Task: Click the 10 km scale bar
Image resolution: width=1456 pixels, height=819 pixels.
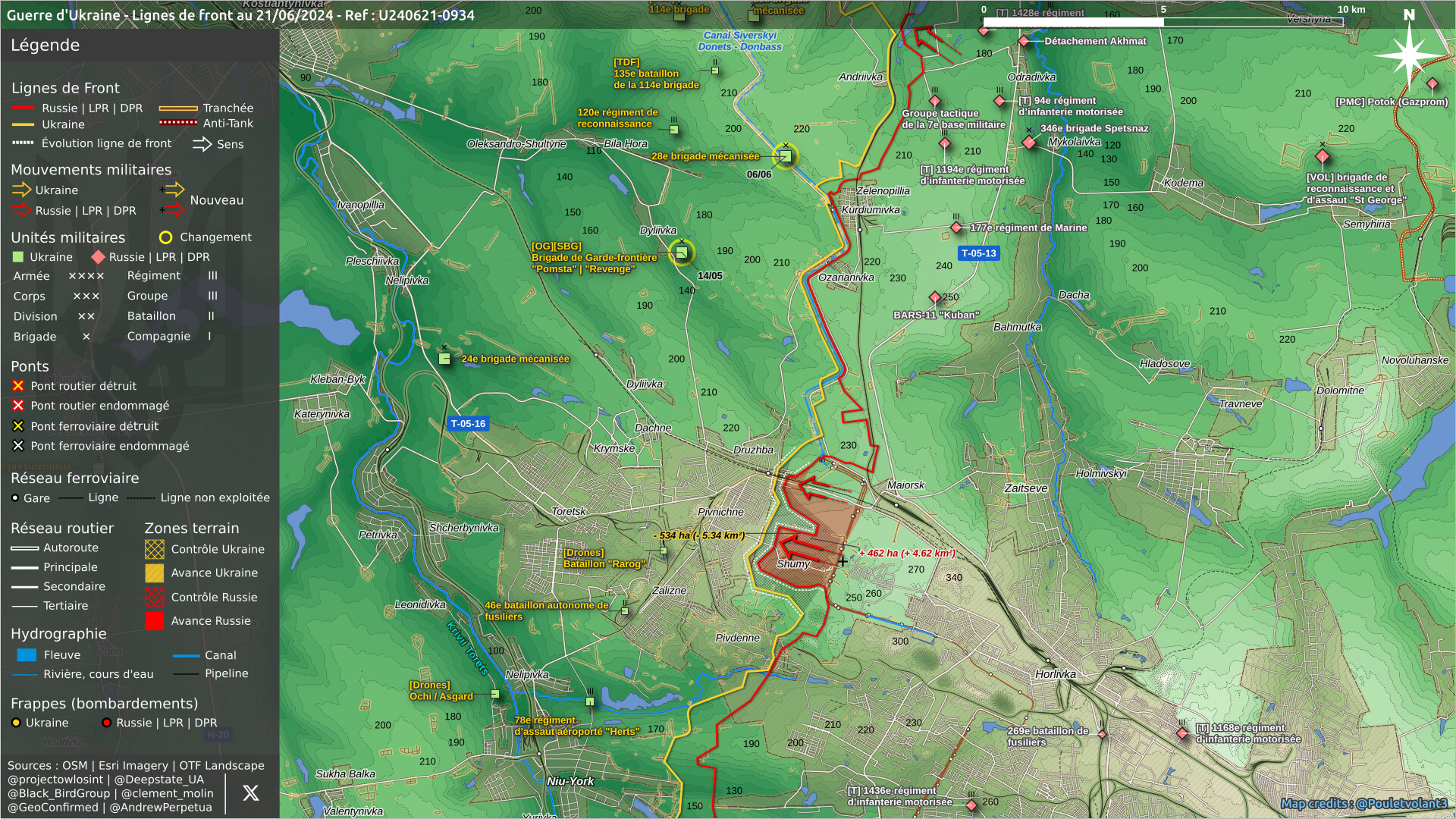Action: coord(1162,22)
